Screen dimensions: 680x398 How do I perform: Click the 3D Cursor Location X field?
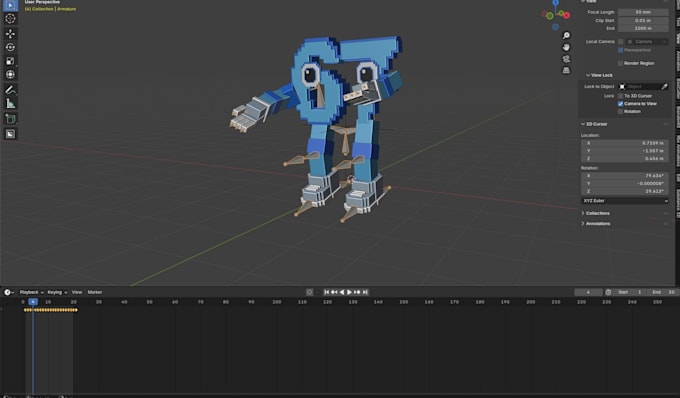625,143
